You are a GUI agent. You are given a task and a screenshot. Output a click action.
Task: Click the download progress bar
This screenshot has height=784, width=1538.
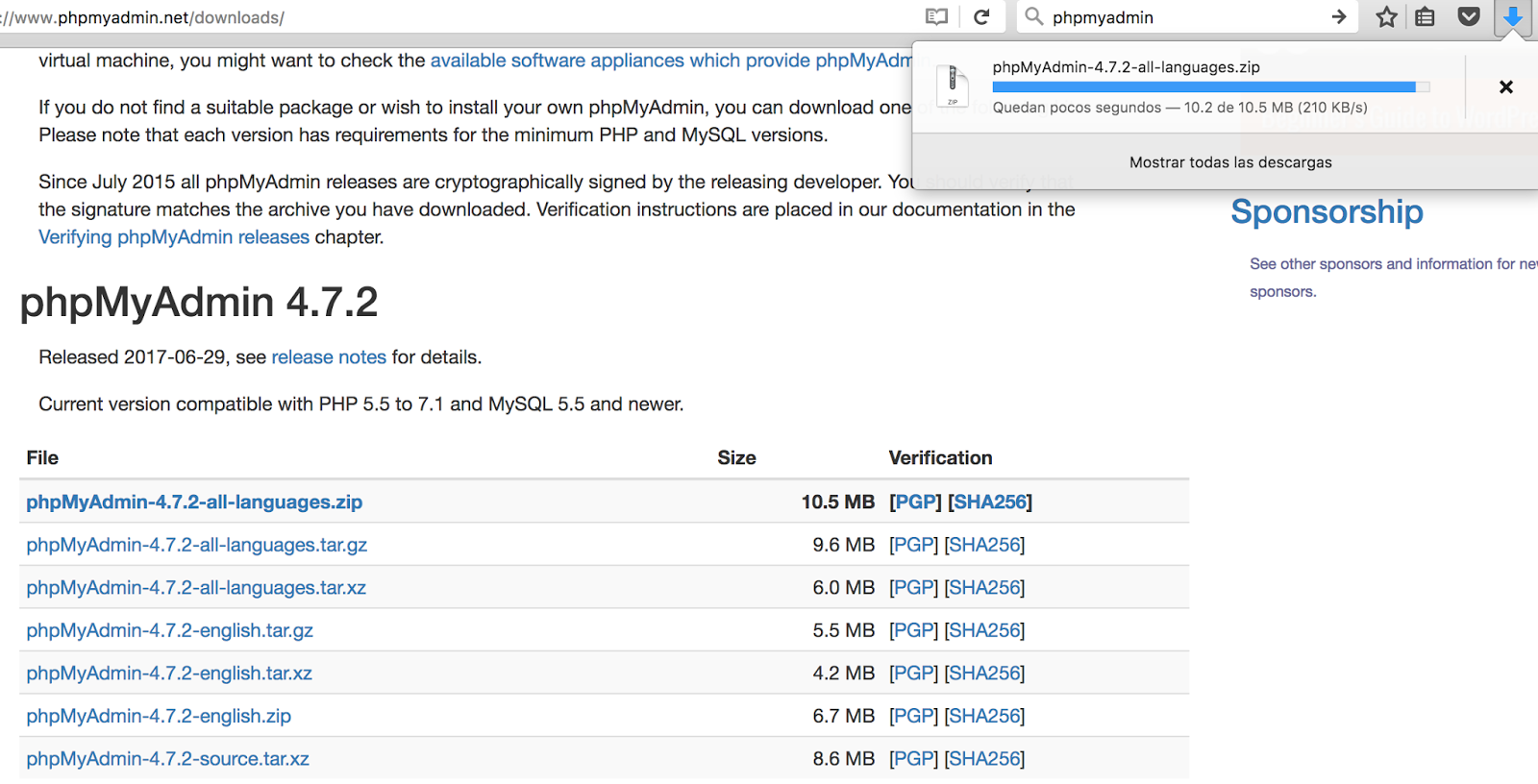(x=1211, y=87)
